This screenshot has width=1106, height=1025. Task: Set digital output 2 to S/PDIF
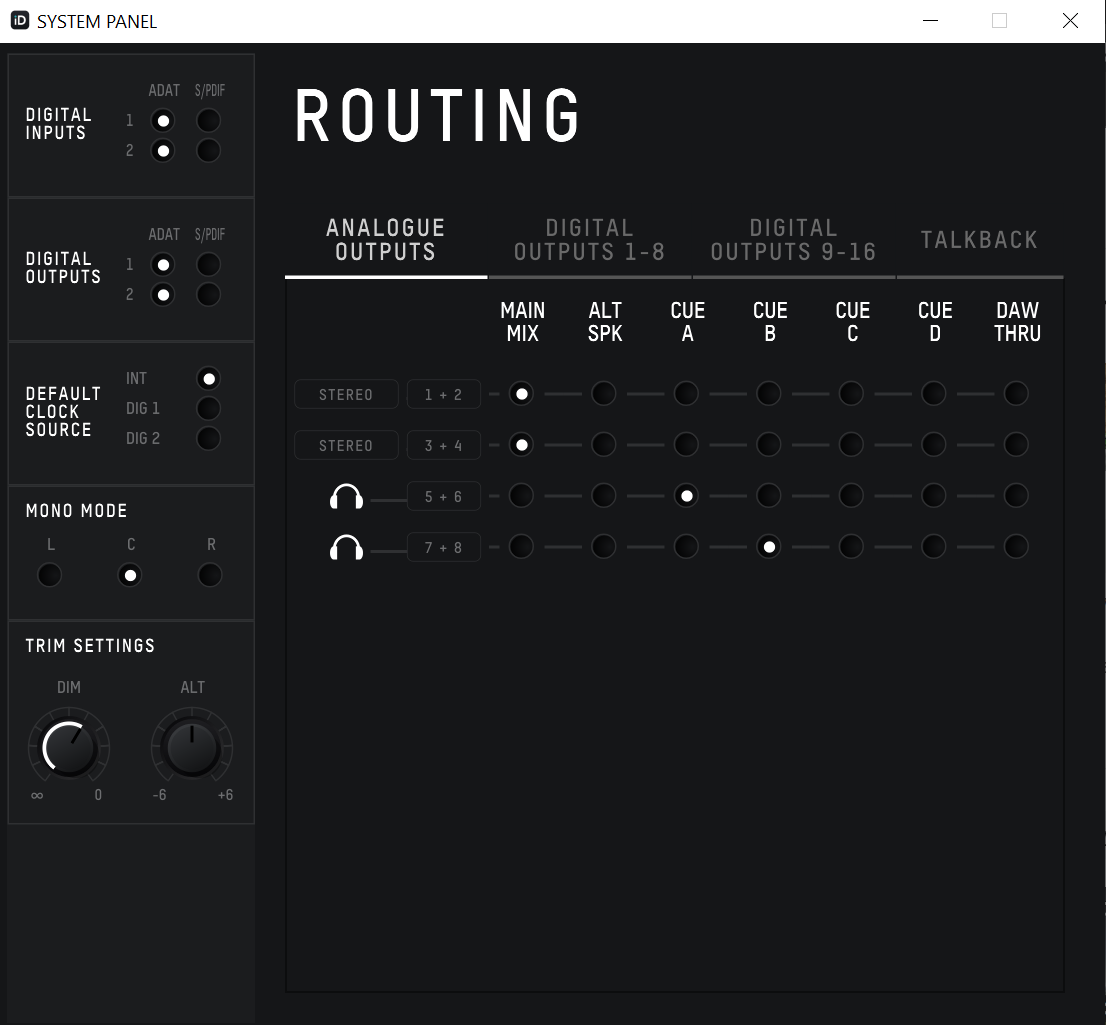[x=208, y=295]
